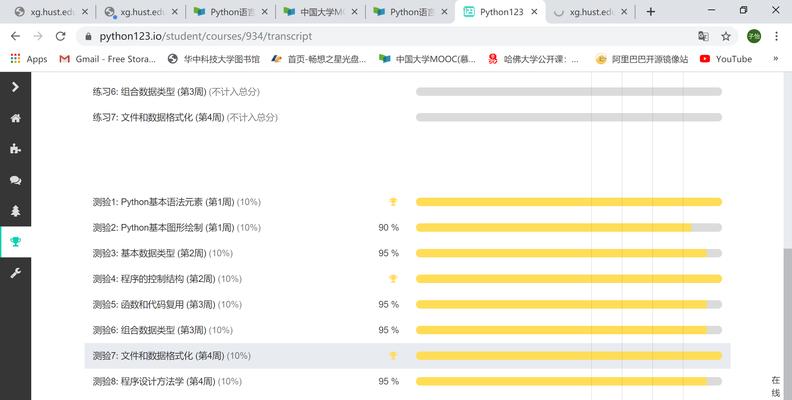Open the Chrome three-dot menu
This screenshot has height=400, width=792.
776,36
